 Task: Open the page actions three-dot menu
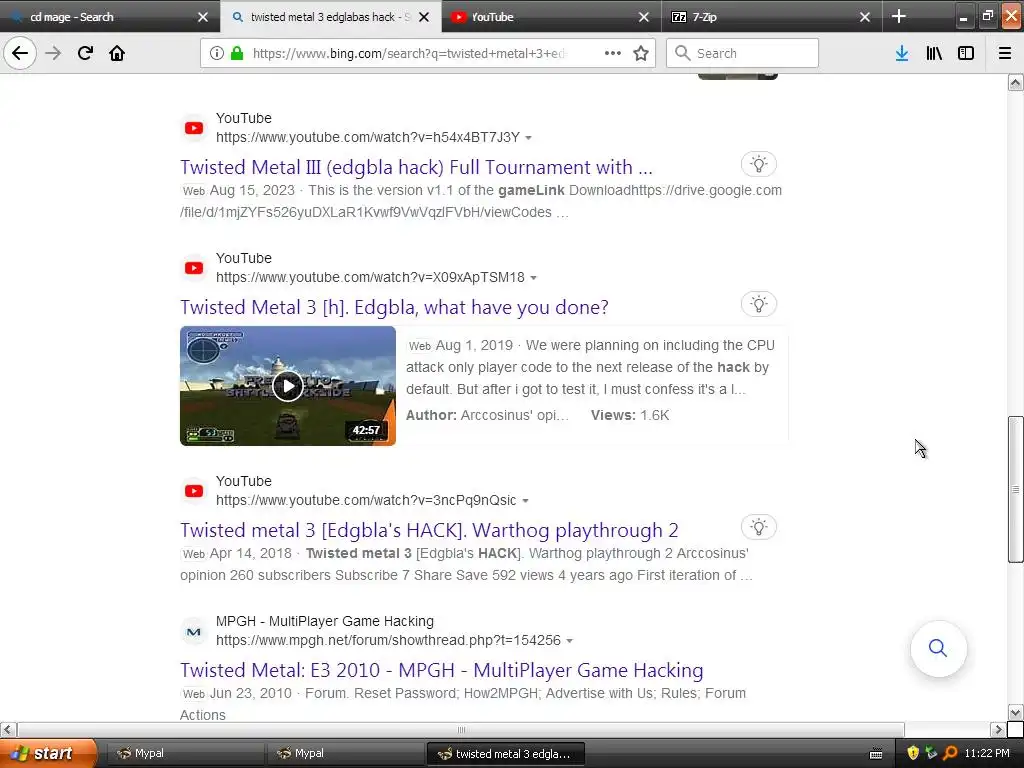tap(613, 53)
